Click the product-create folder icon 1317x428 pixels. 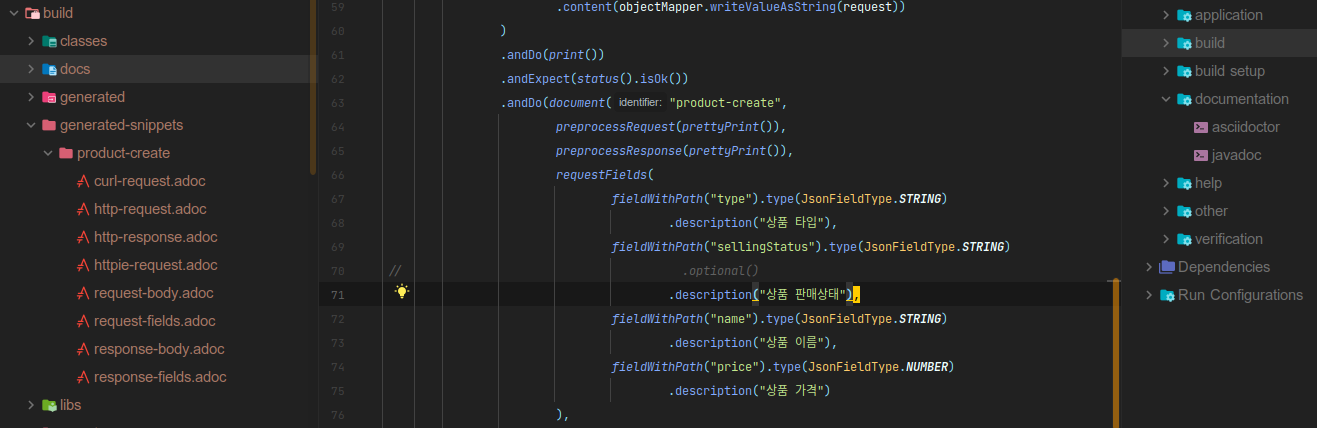(66, 153)
